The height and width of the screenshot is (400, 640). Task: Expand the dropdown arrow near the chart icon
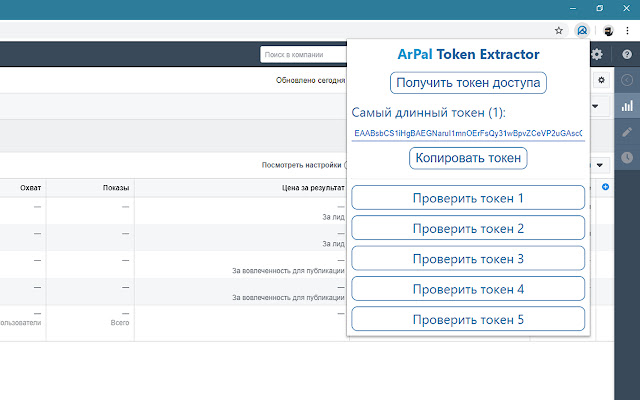[x=595, y=107]
